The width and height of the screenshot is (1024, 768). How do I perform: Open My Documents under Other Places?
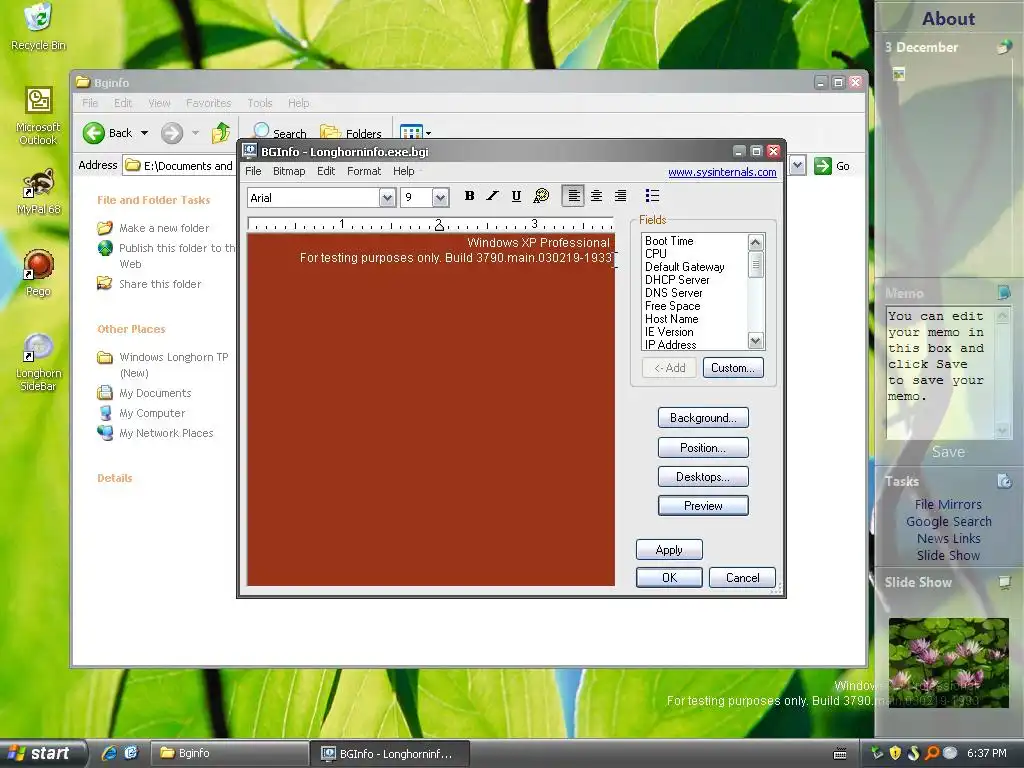click(155, 393)
